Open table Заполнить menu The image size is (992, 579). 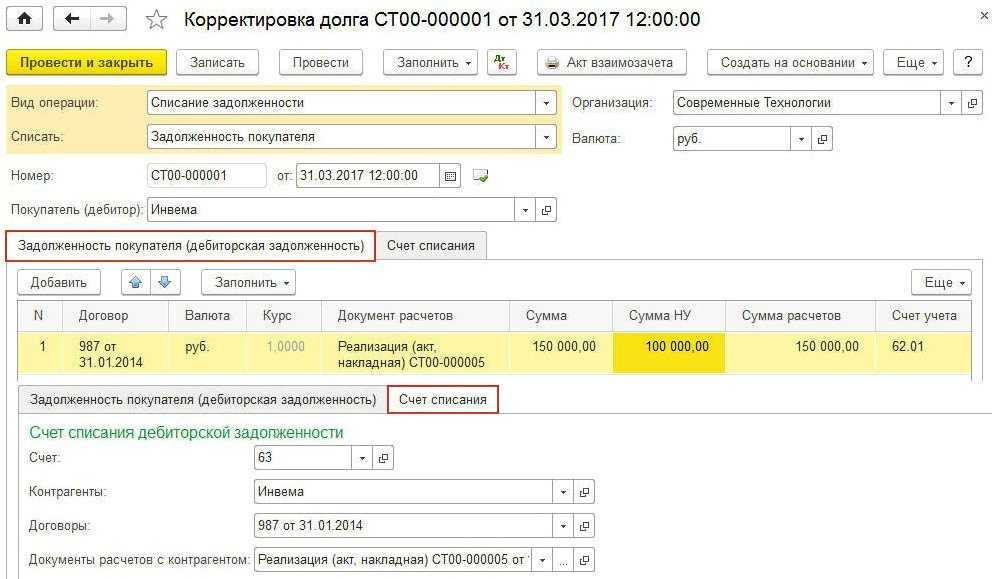(249, 282)
